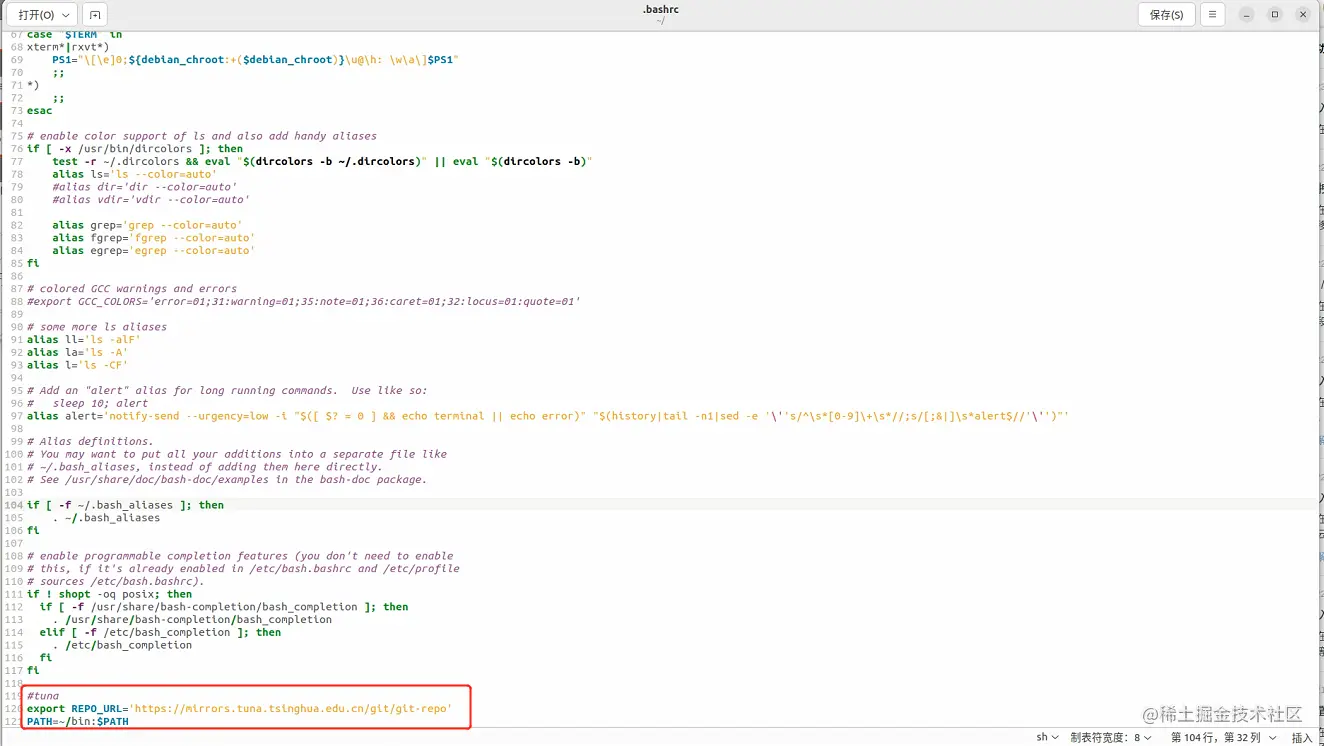Create a new document with the new-tab icon
This screenshot has width=1324, height=746.
coord(94,15)
